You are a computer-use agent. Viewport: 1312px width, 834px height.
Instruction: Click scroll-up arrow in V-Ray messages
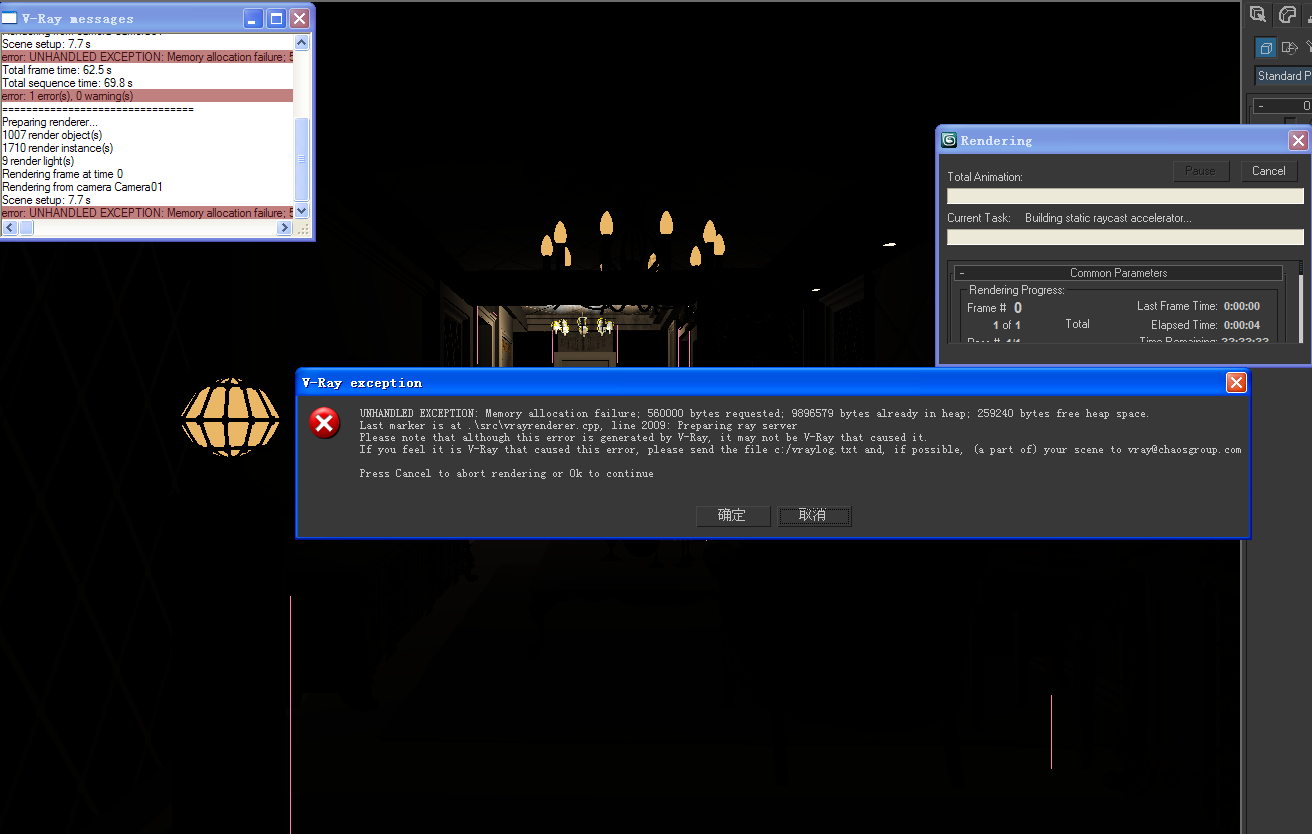coord(302,40)
